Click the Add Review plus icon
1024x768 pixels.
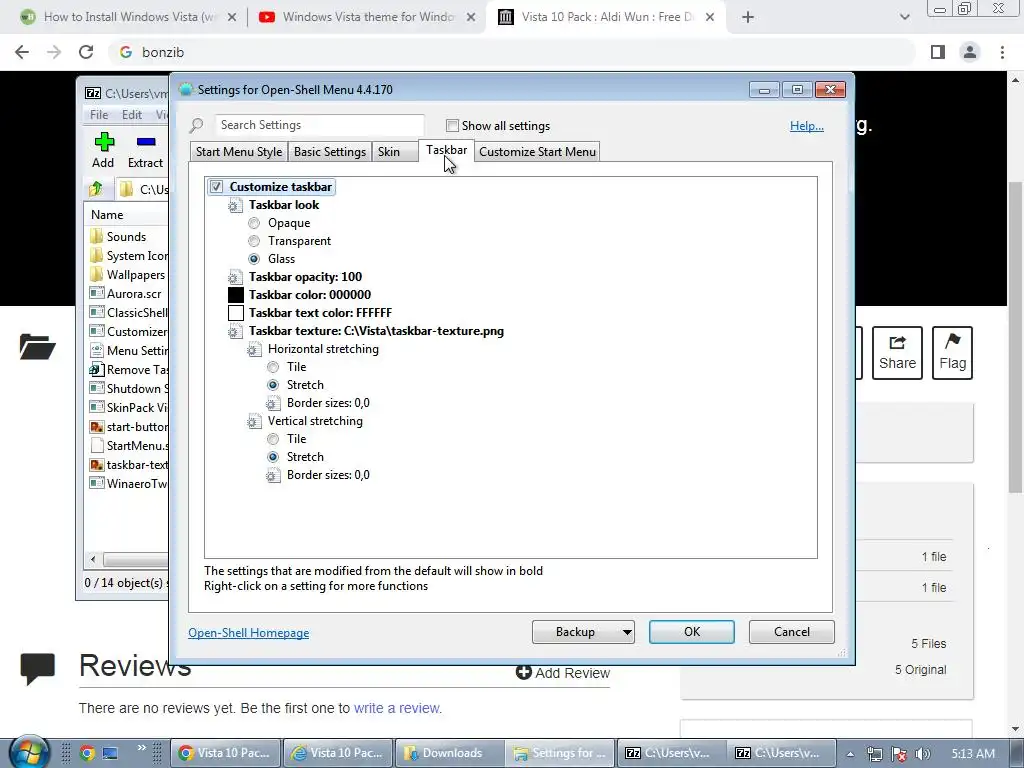coord(523,672)
